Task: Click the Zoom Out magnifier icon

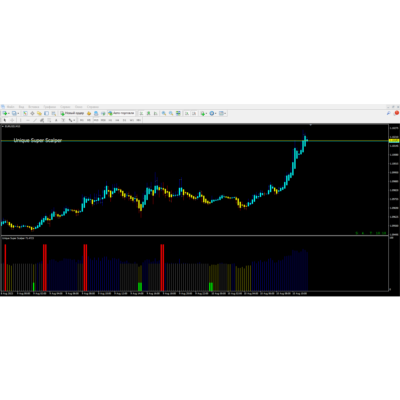Action: point(171,113)
